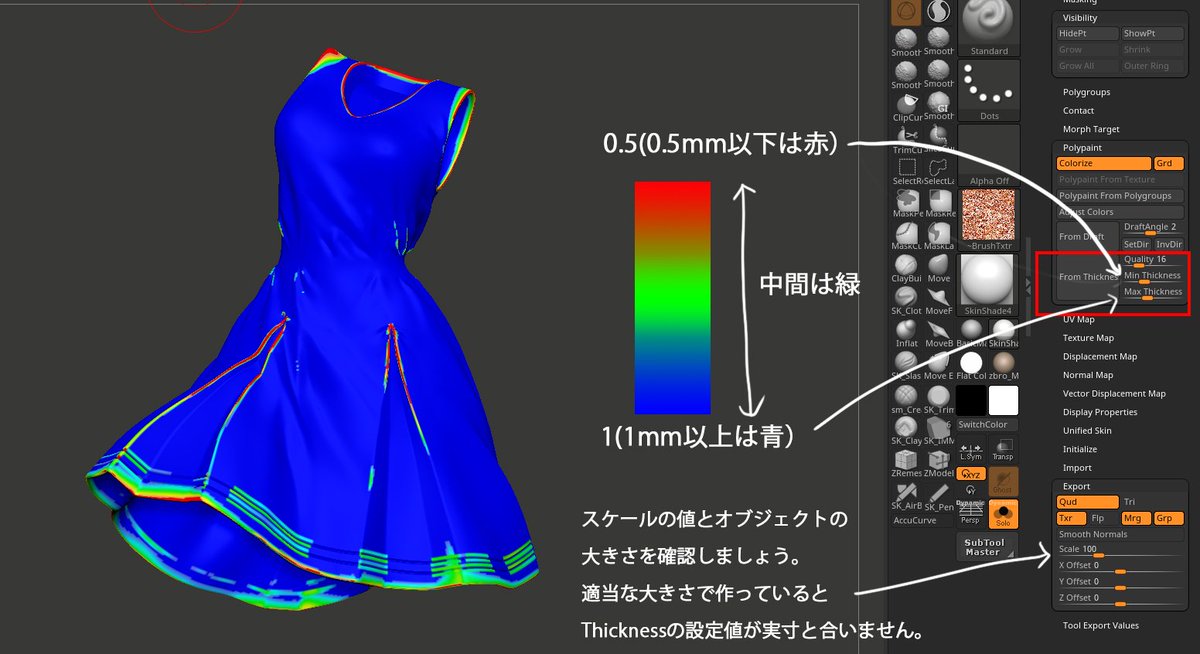Expand the Morph Target section

1091,129
